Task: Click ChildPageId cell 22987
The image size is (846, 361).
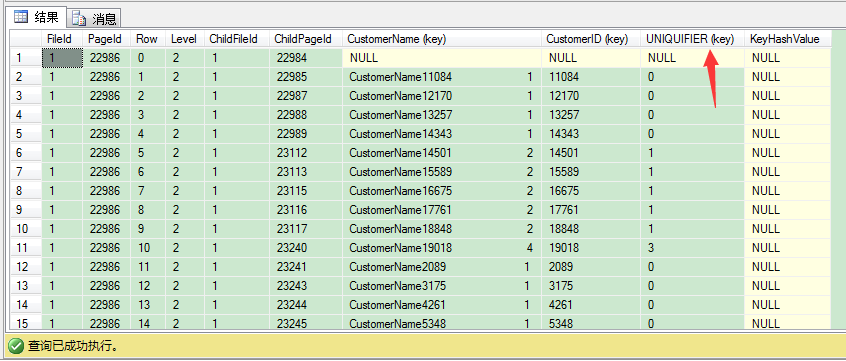Action: pos(306,96)
